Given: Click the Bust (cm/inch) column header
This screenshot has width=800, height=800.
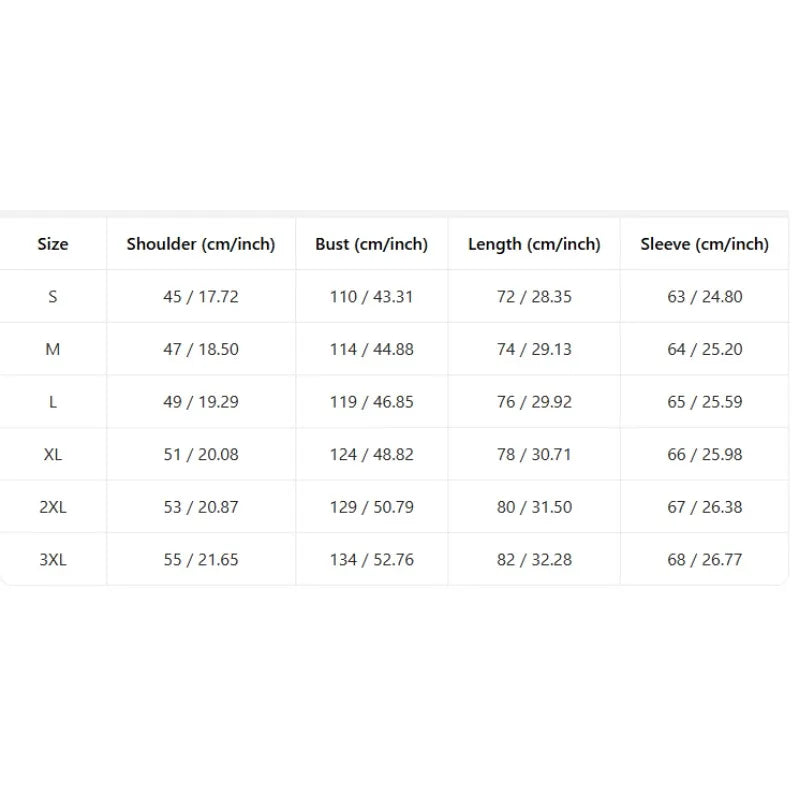Looking at the screenshot, I should [x=371, y=244].
